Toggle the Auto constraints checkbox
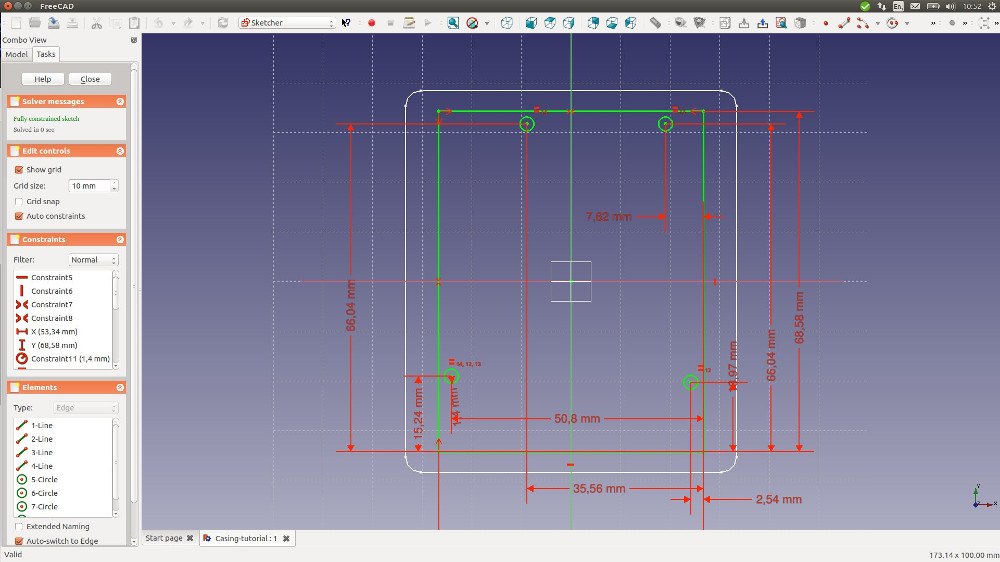1000x562 pixels. [19, 216]
